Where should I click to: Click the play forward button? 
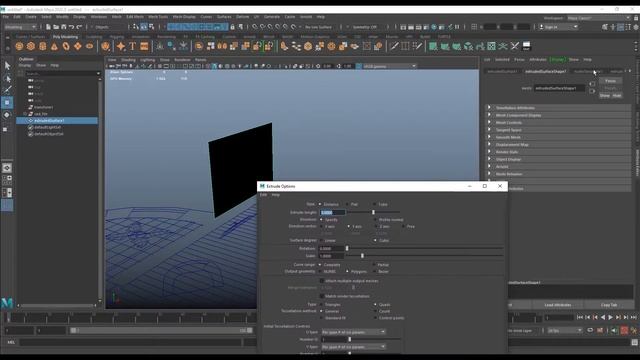611,317
